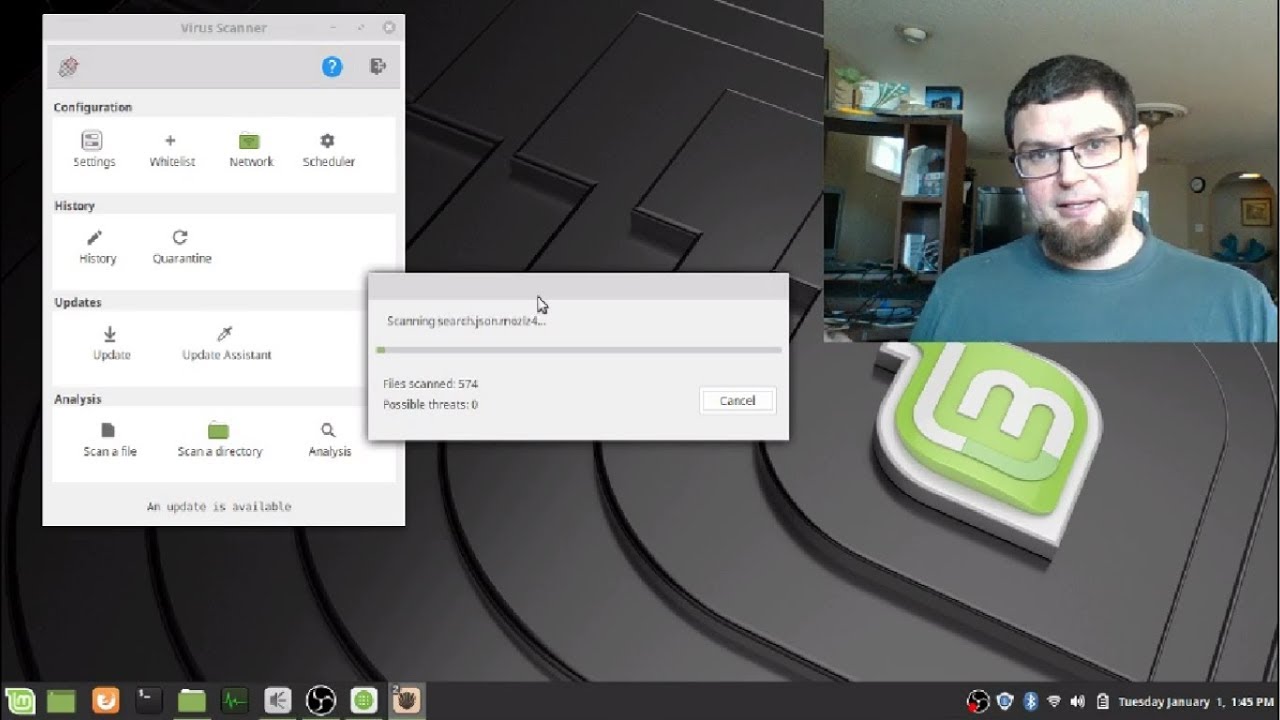Viewport: 1280px width, 720px height.
Task: Click the exit icon in Virus Scanner header
Action: pyautogui.click(x=378, y=66)
